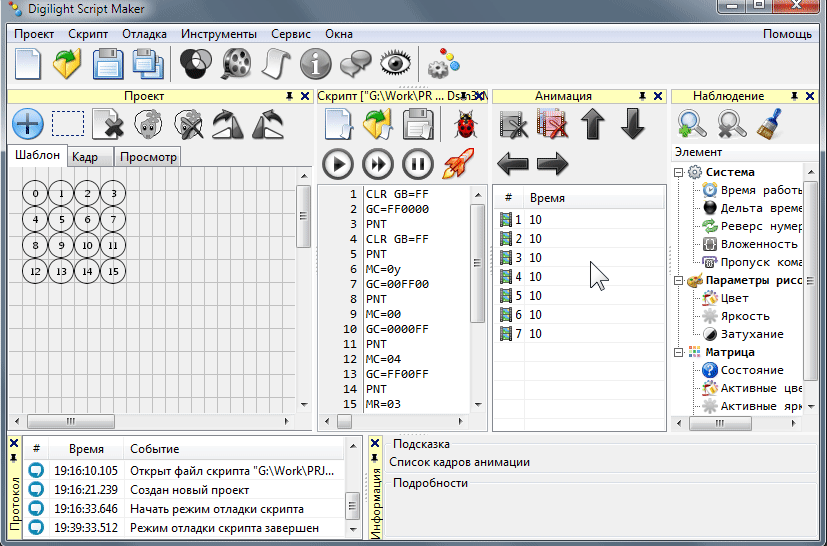Save all with double floppy disk icon
827x546 pixels.
(x=148, y=64)
